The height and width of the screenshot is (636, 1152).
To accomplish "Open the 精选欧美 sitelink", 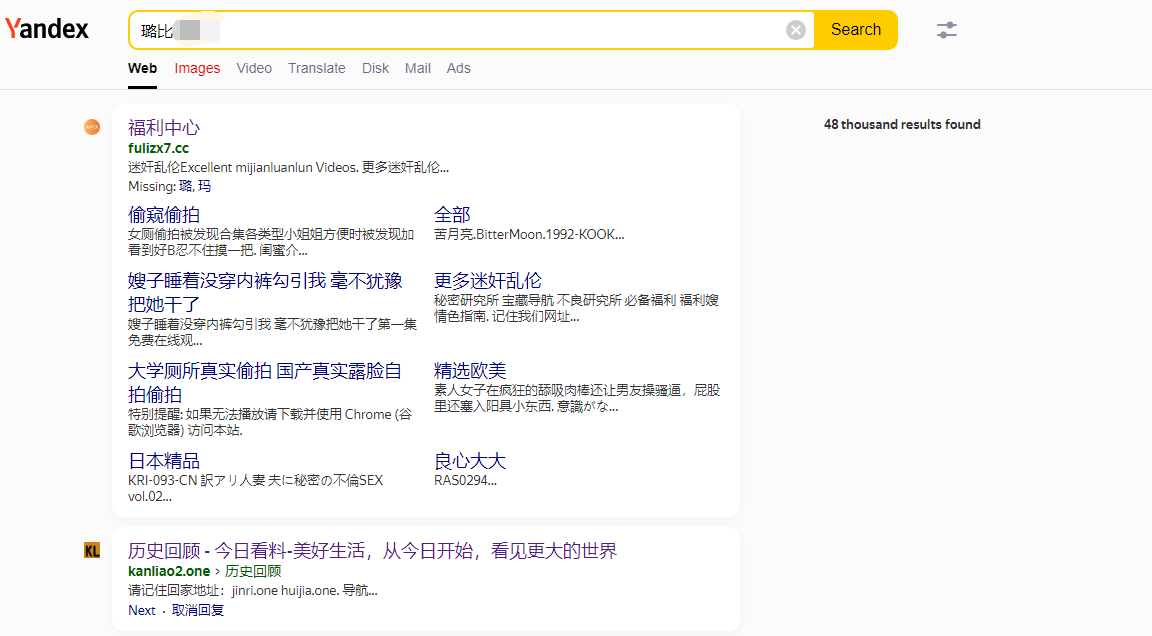I will click(x=470, y=371).
